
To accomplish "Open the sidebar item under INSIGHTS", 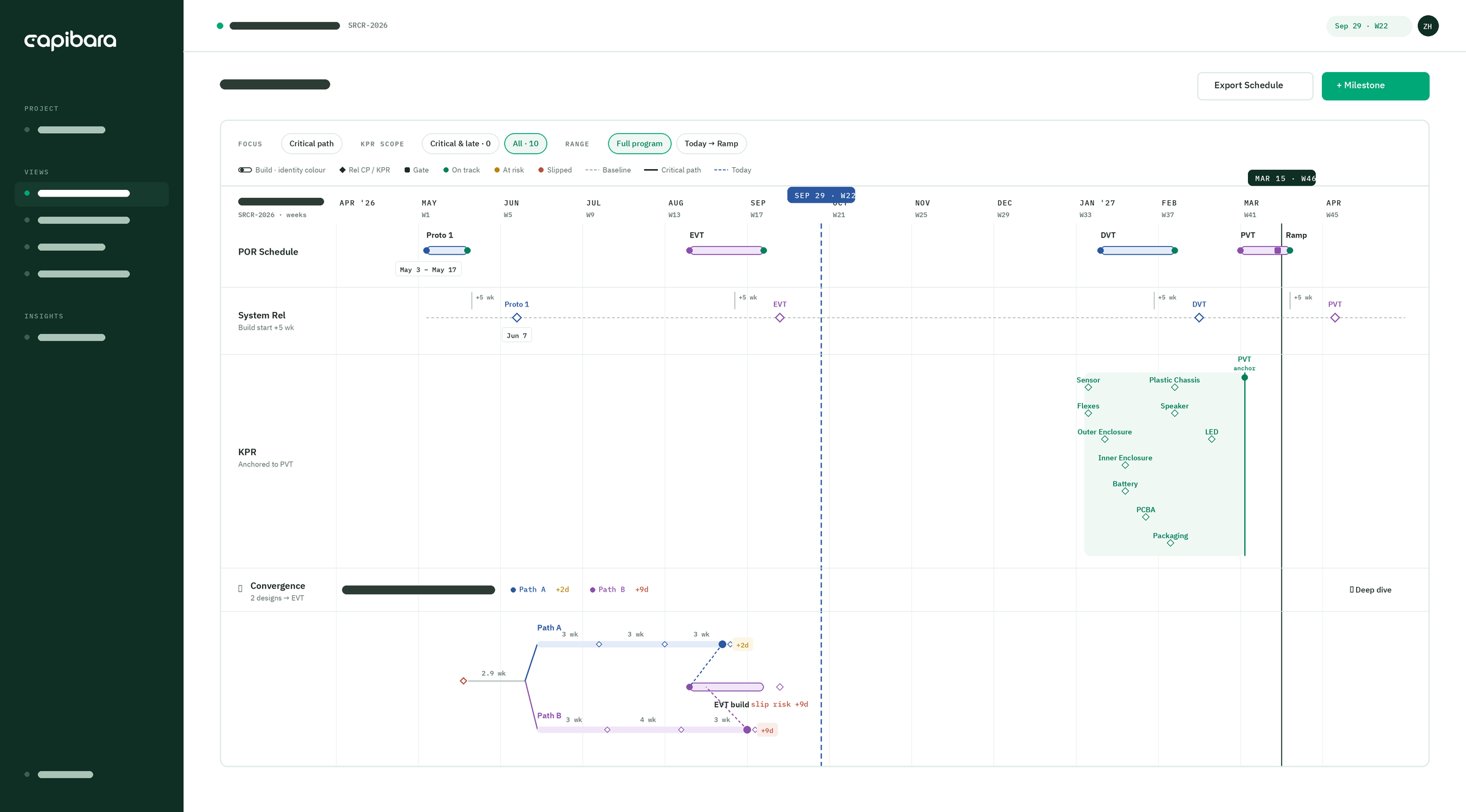I will pyautogui.click(x=71, y=338).
